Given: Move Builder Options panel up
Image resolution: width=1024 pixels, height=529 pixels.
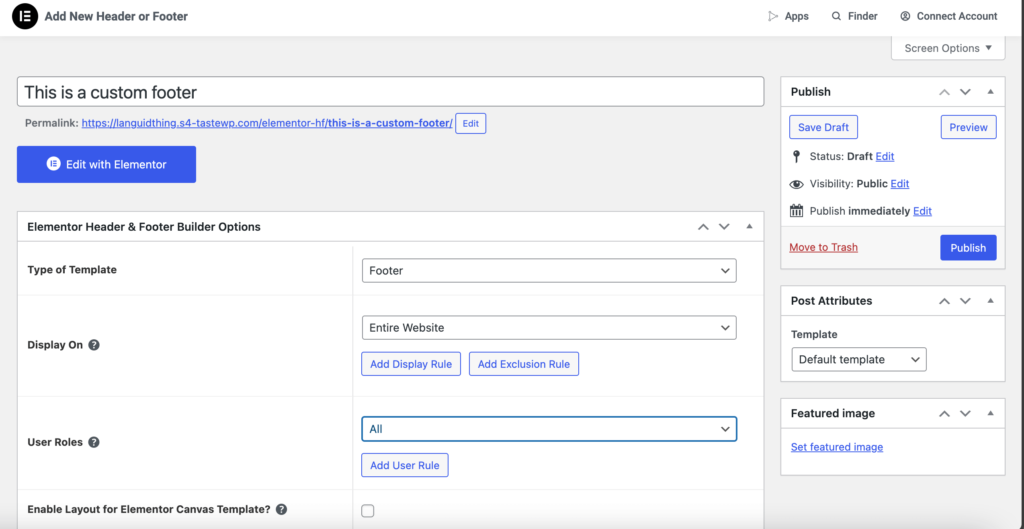Looking at the screenshot, I should (703, 227).
